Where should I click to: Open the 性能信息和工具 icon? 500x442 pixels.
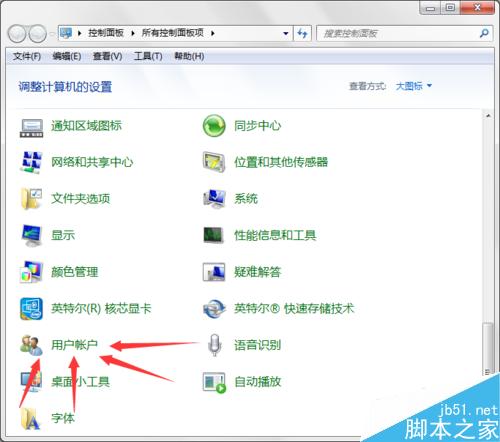213,235
